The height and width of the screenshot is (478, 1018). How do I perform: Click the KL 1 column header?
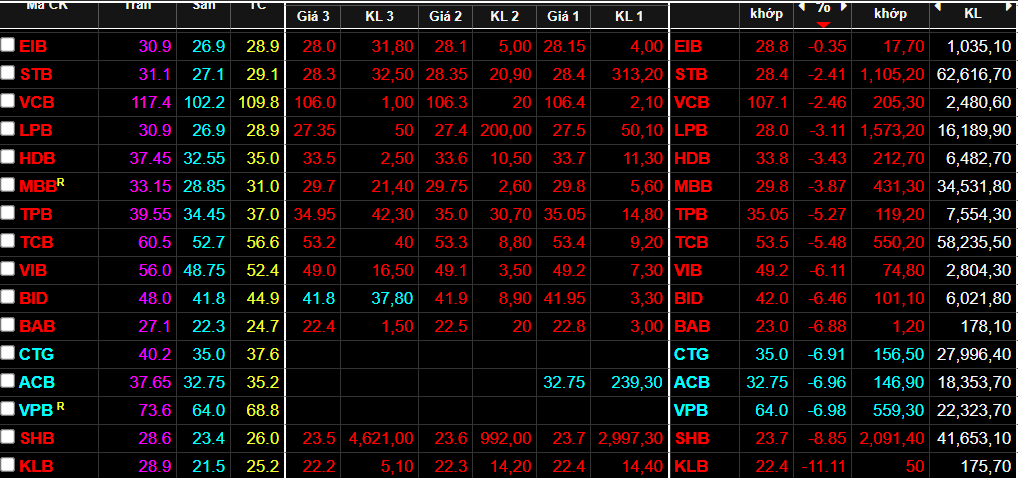629,16
